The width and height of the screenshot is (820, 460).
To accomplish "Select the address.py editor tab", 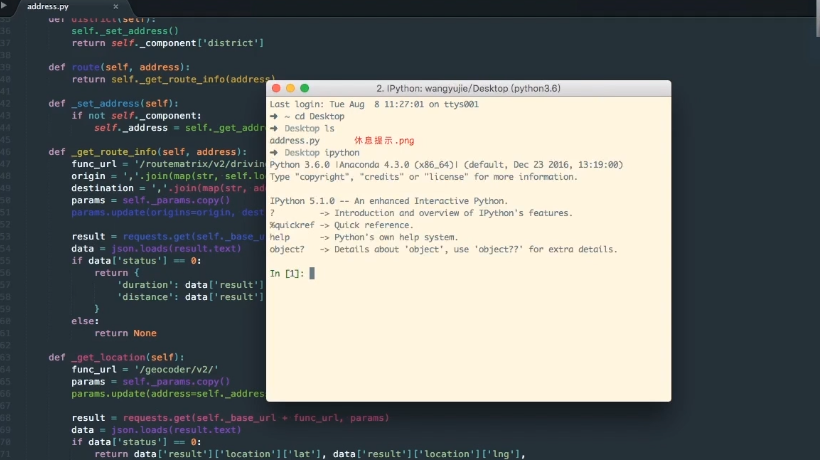I will coord(48,7).
